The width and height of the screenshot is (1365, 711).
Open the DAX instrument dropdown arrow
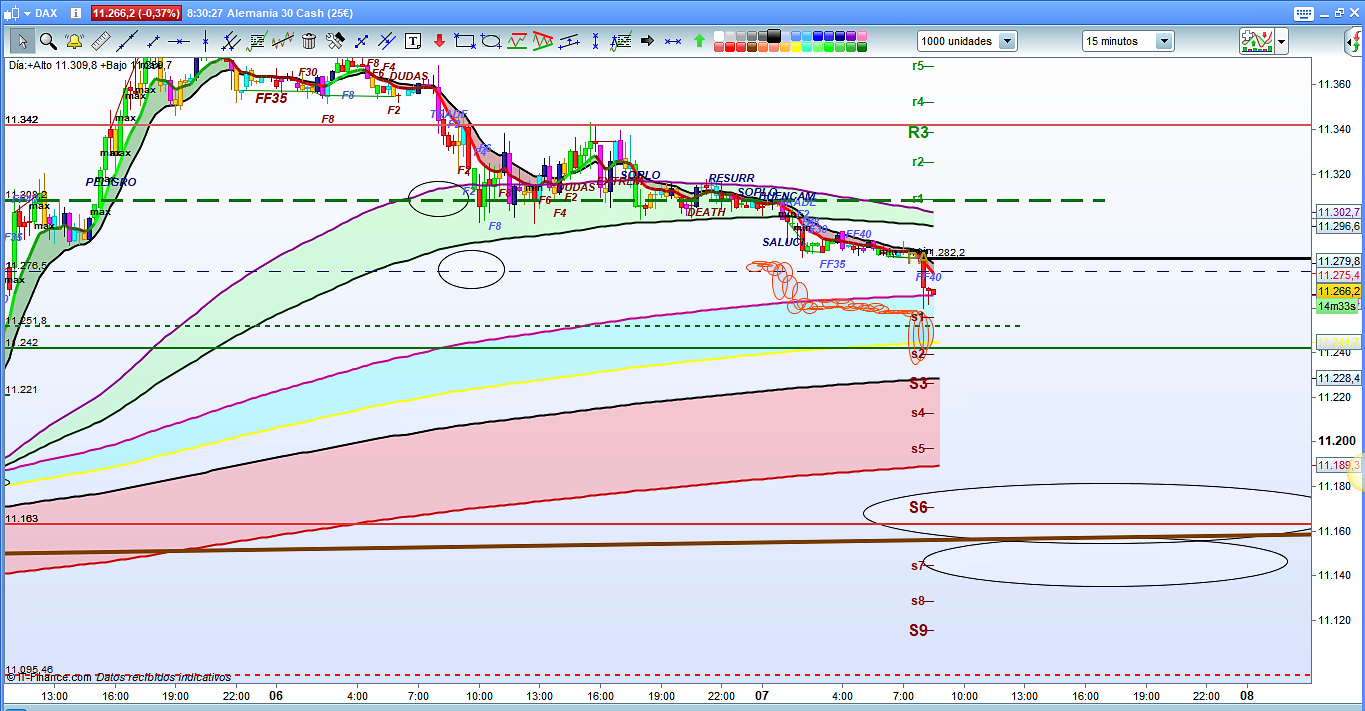25,13
